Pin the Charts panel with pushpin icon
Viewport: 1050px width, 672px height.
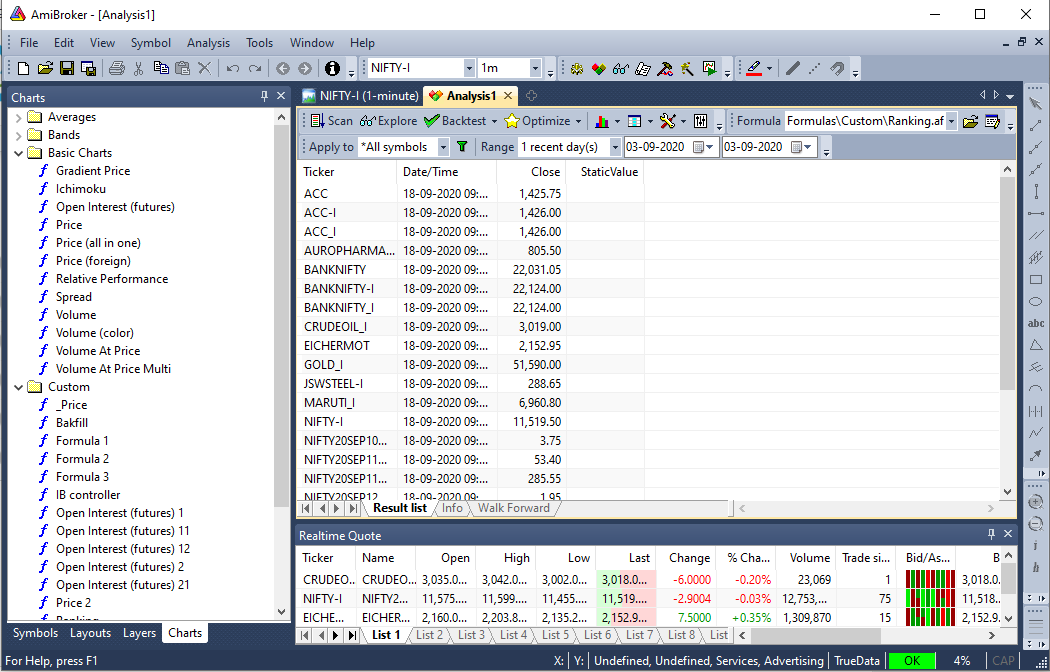tap(265, 96)
